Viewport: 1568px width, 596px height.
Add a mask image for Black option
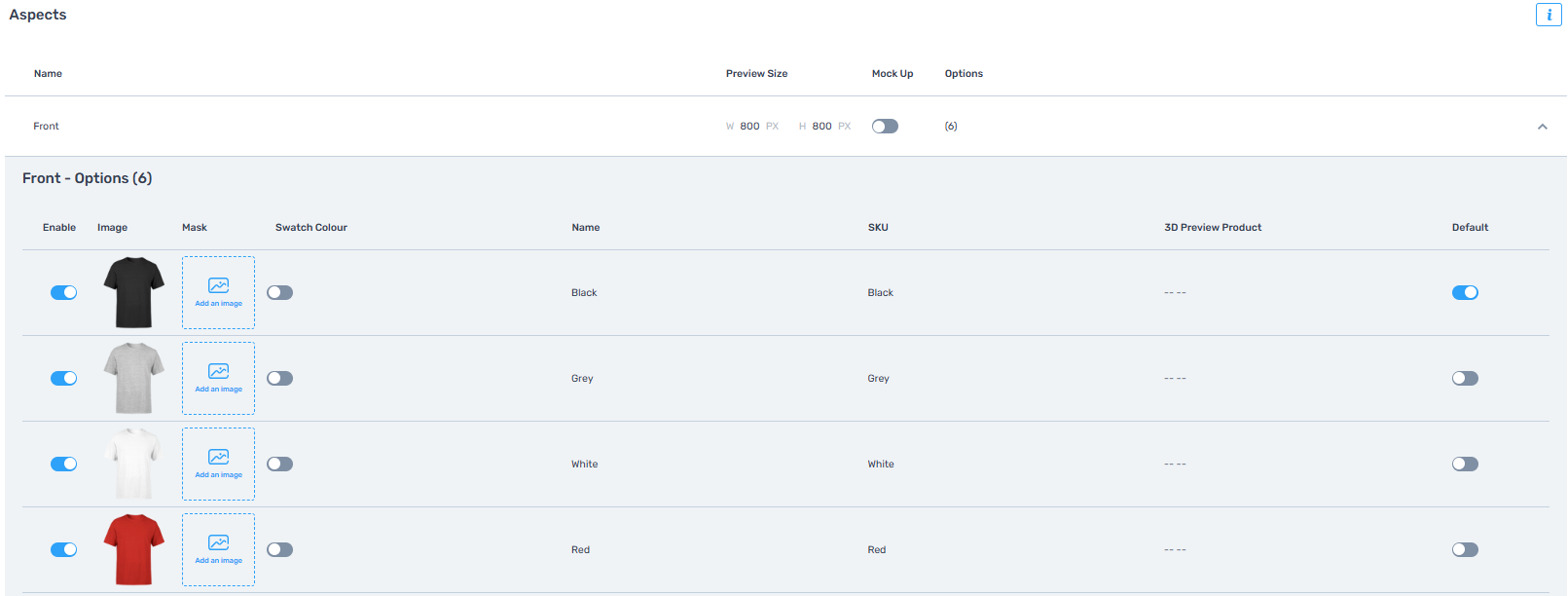pyautogui.click(x=218, y=292)
